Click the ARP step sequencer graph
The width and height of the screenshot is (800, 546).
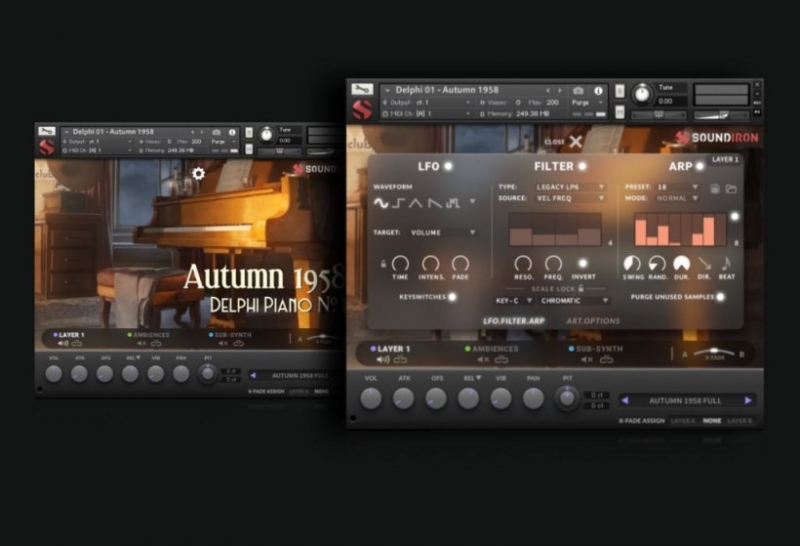click(x=680, y=230)
